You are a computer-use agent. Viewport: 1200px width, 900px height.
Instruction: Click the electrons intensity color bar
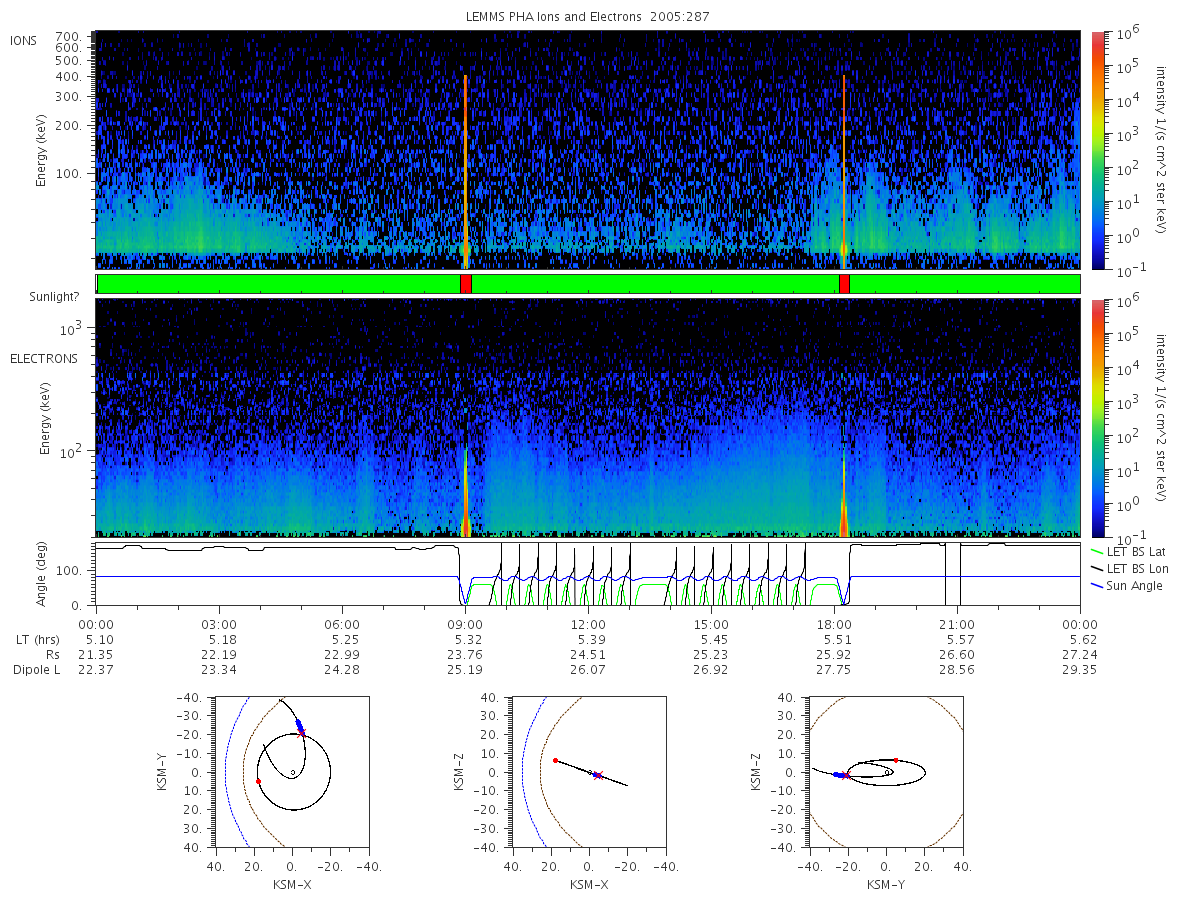click(x=1097, y=417)
